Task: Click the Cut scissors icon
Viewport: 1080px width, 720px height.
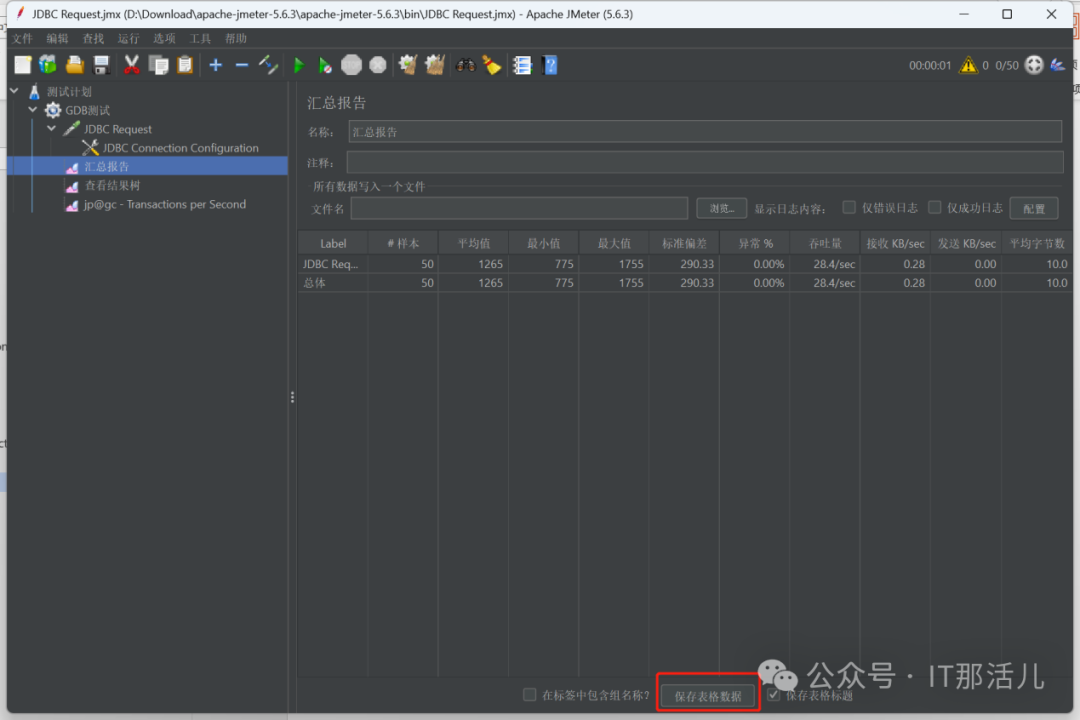Action: tap(131, 65)
